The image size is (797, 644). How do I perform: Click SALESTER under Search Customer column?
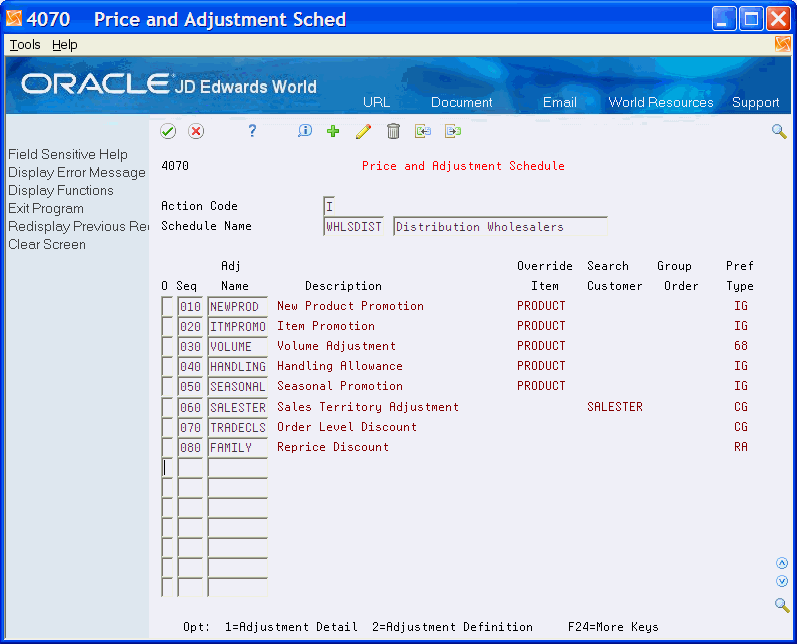(615, 407)
